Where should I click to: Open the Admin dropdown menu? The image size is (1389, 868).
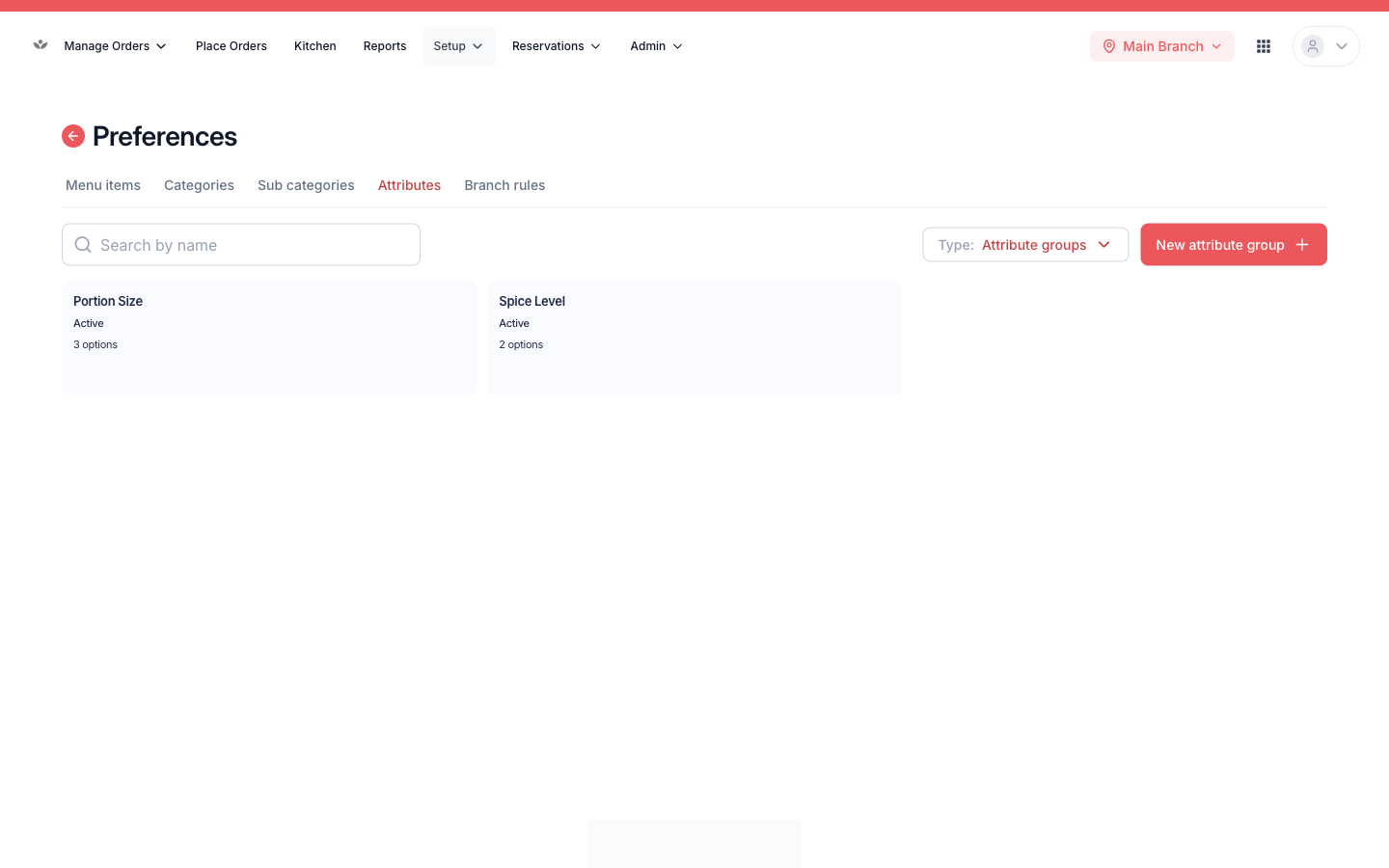pyautogui.click(x=657, y=46)
